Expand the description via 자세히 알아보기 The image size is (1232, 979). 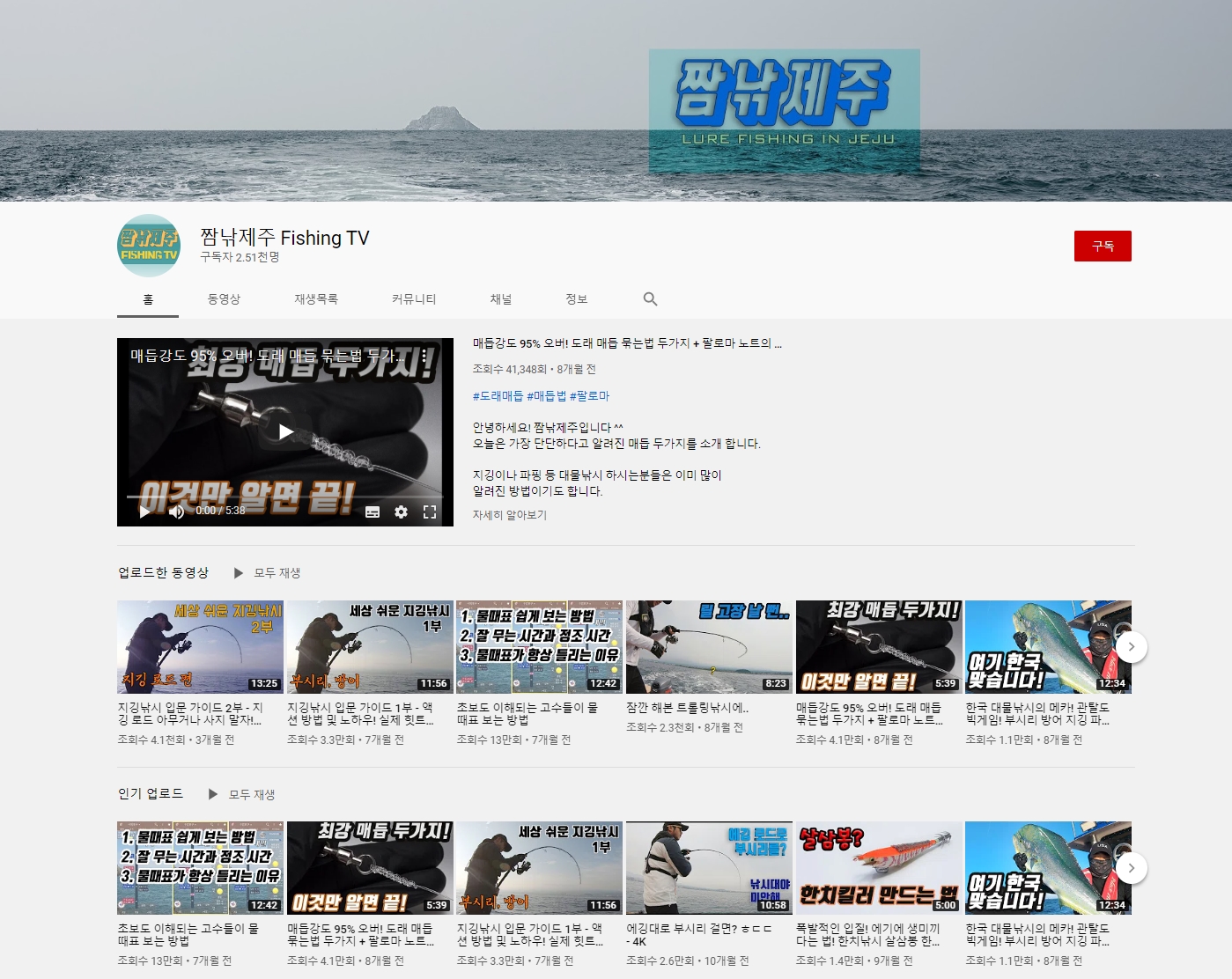click(508, 516)
